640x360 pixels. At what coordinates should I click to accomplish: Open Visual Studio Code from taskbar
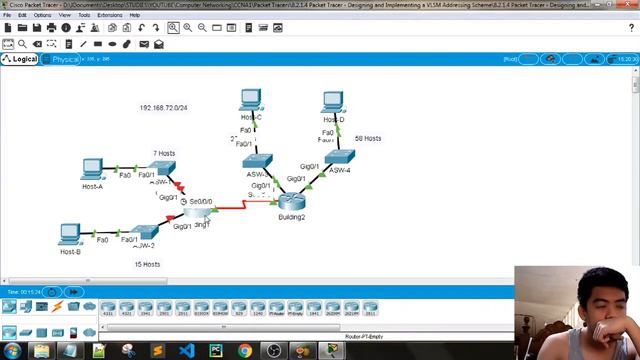click(x=187, y=351)
